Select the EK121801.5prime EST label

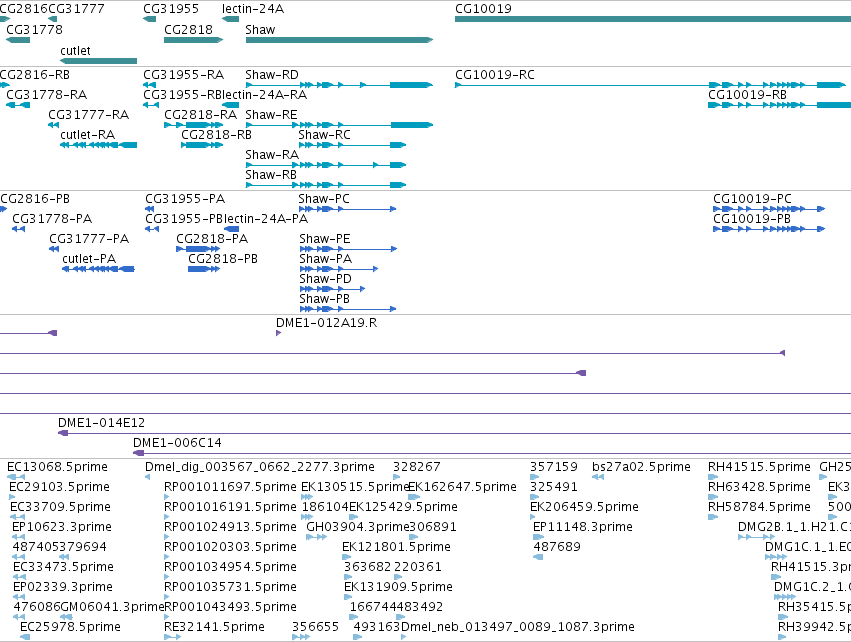(396, 547)
